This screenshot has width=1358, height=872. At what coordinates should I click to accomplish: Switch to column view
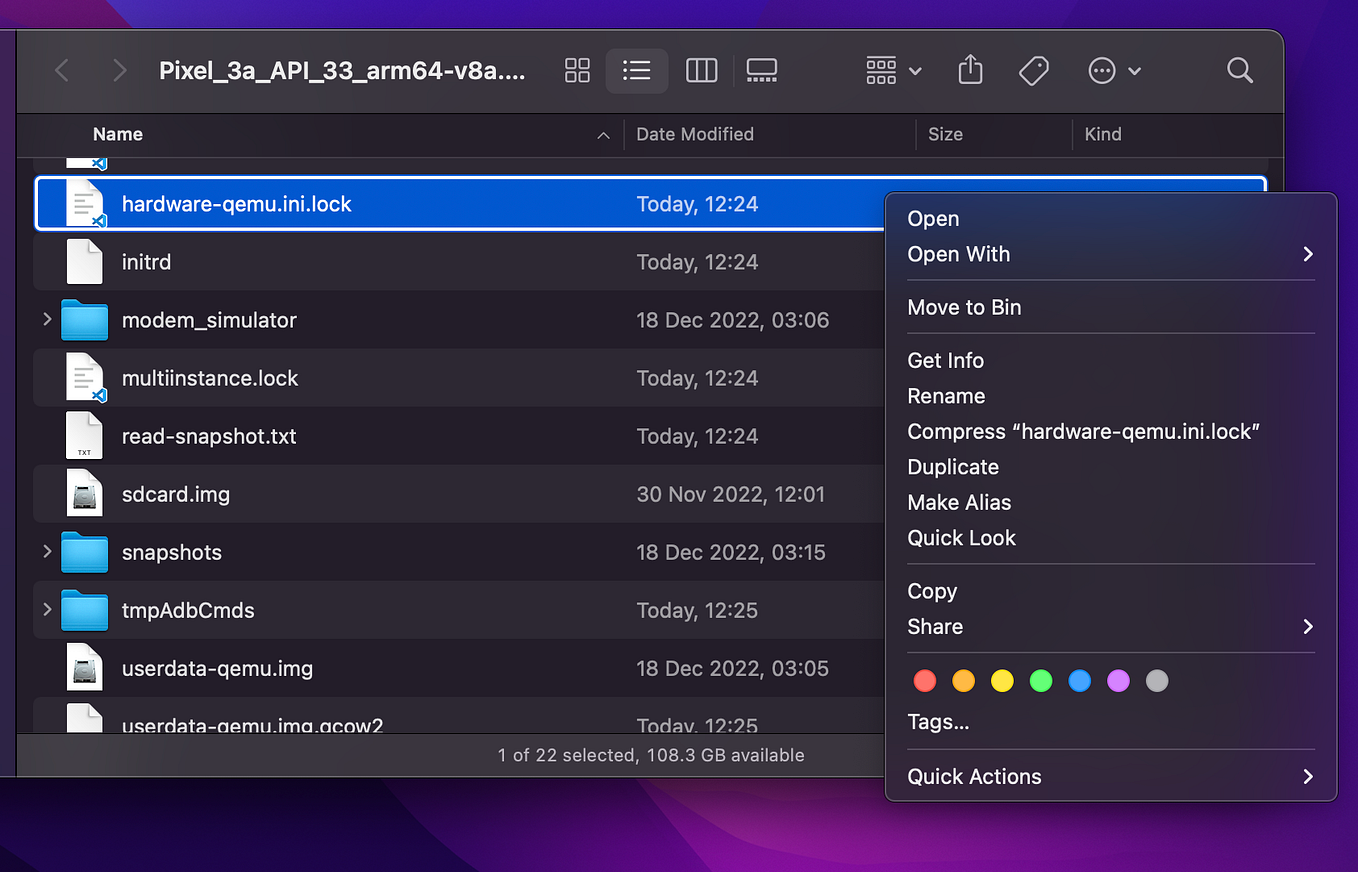[x=701, y=70]
